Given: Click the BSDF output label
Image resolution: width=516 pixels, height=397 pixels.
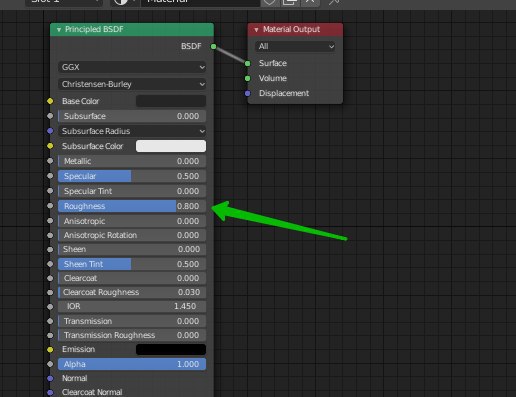Looking at the screenshot, I should 191,46.
